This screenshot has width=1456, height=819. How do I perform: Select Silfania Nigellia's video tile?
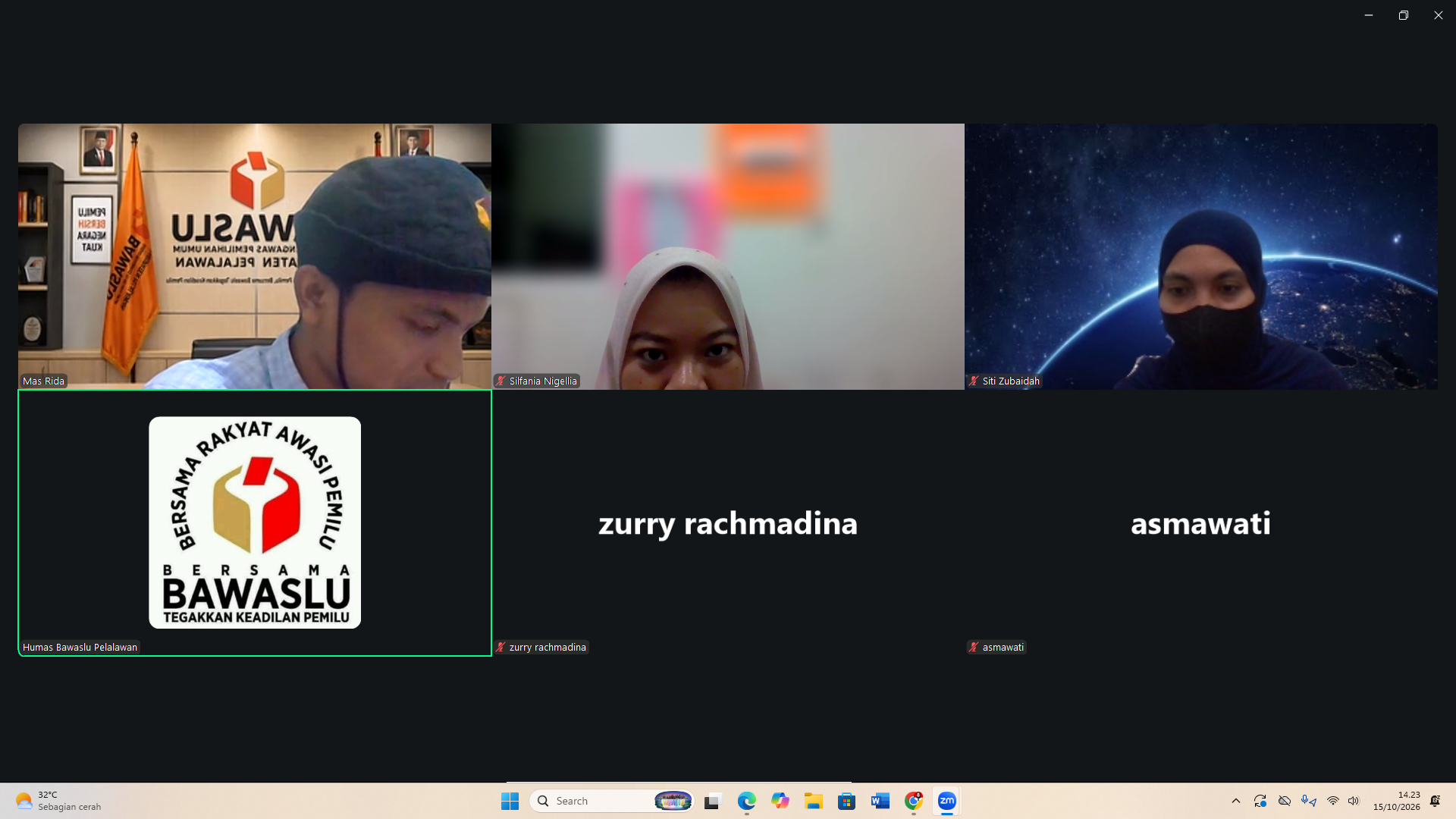[x=728, y=256]
